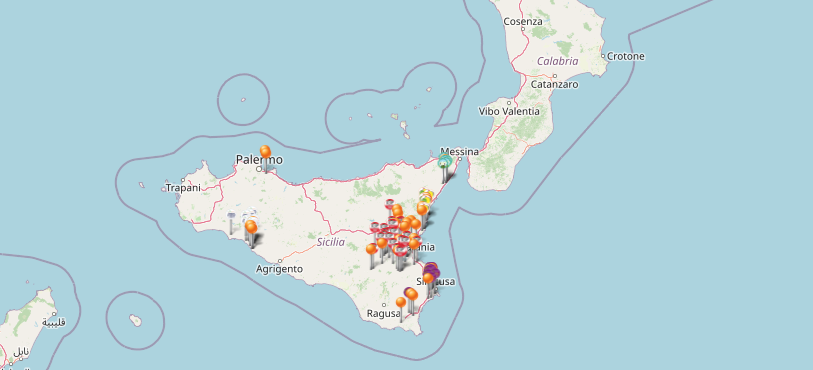Open the lone white marker southeast of Trapani
The width and height of the screenshot is (813, 370).
[x=231, y=215]
